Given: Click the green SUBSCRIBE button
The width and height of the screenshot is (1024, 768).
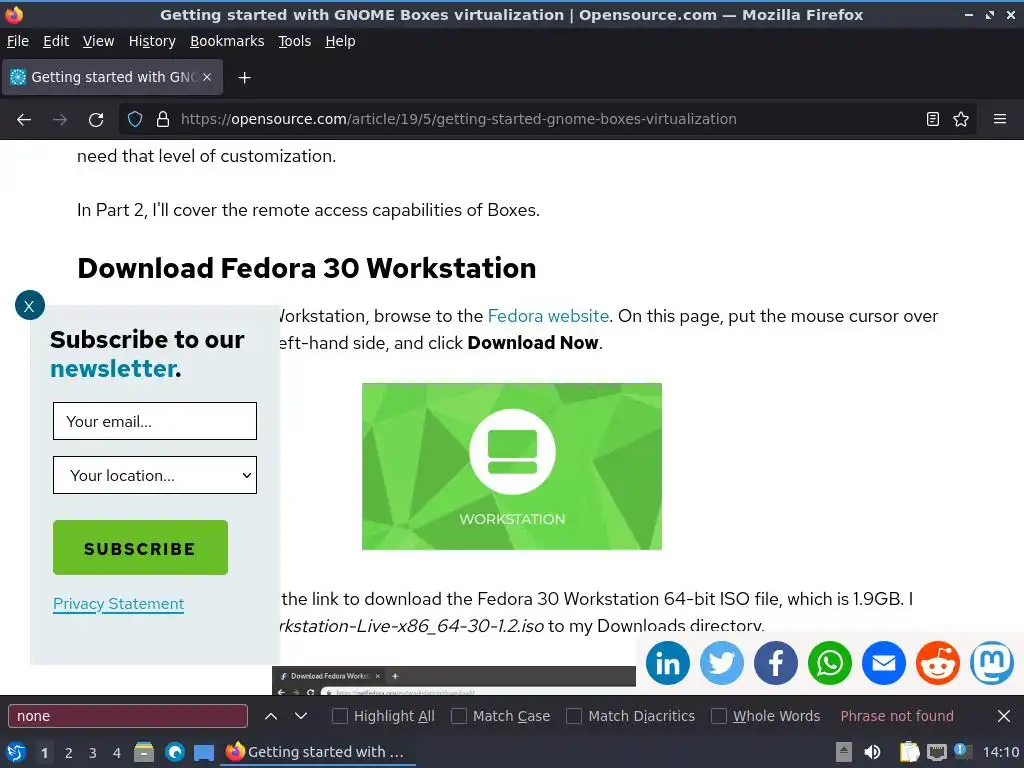Looking at the screenshot, I should pyautogui.click(x=140, y=548).
